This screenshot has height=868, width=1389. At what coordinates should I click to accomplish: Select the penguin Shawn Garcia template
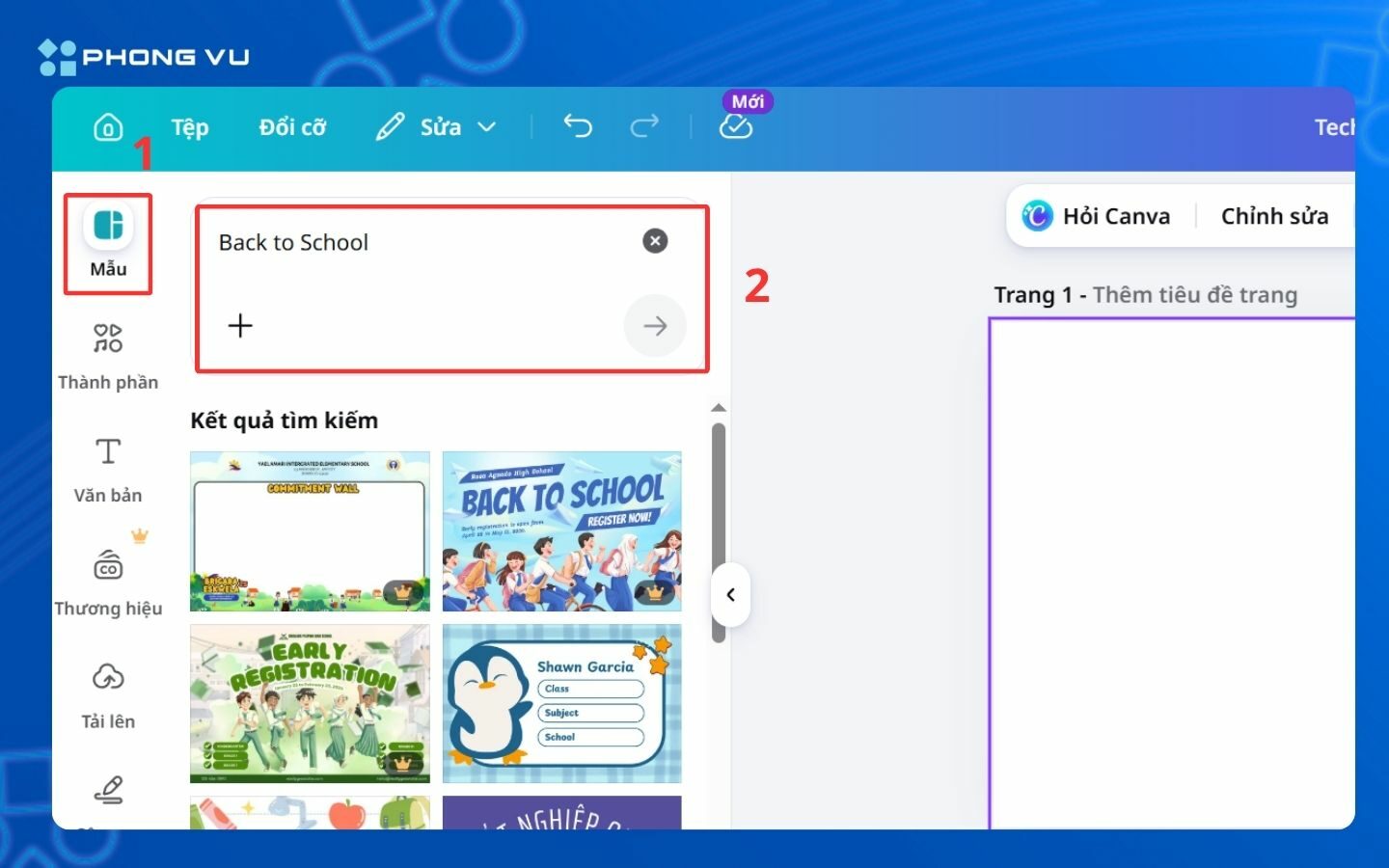click(561, 703)
